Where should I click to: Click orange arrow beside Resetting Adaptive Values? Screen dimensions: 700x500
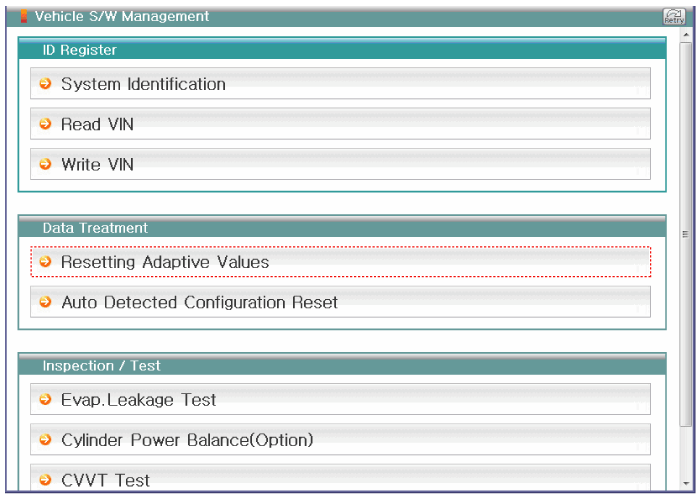(45, 262)
